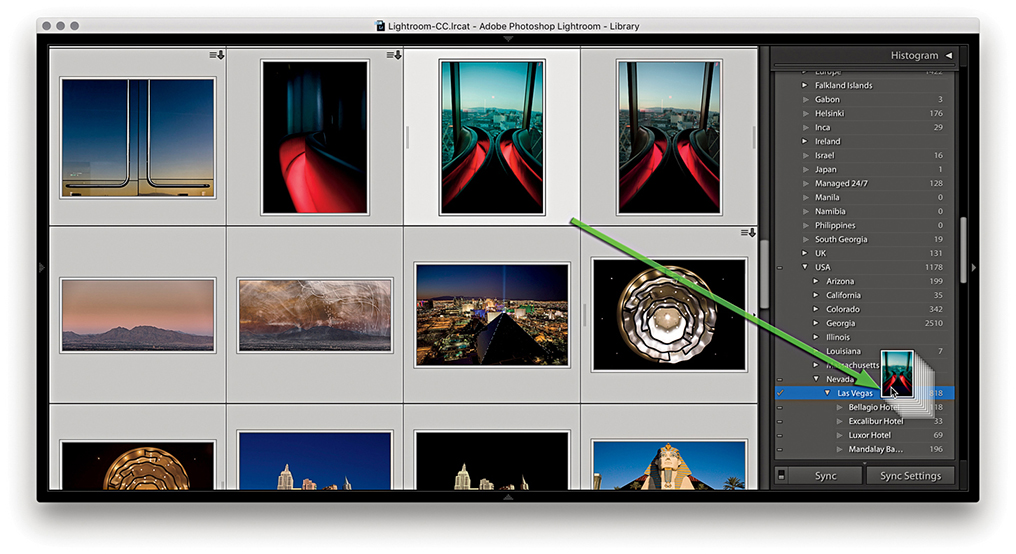Screen dimensions: 1016x554
Task: Select the spiral chandelier on black thumbnail
Action: [669, 315]
